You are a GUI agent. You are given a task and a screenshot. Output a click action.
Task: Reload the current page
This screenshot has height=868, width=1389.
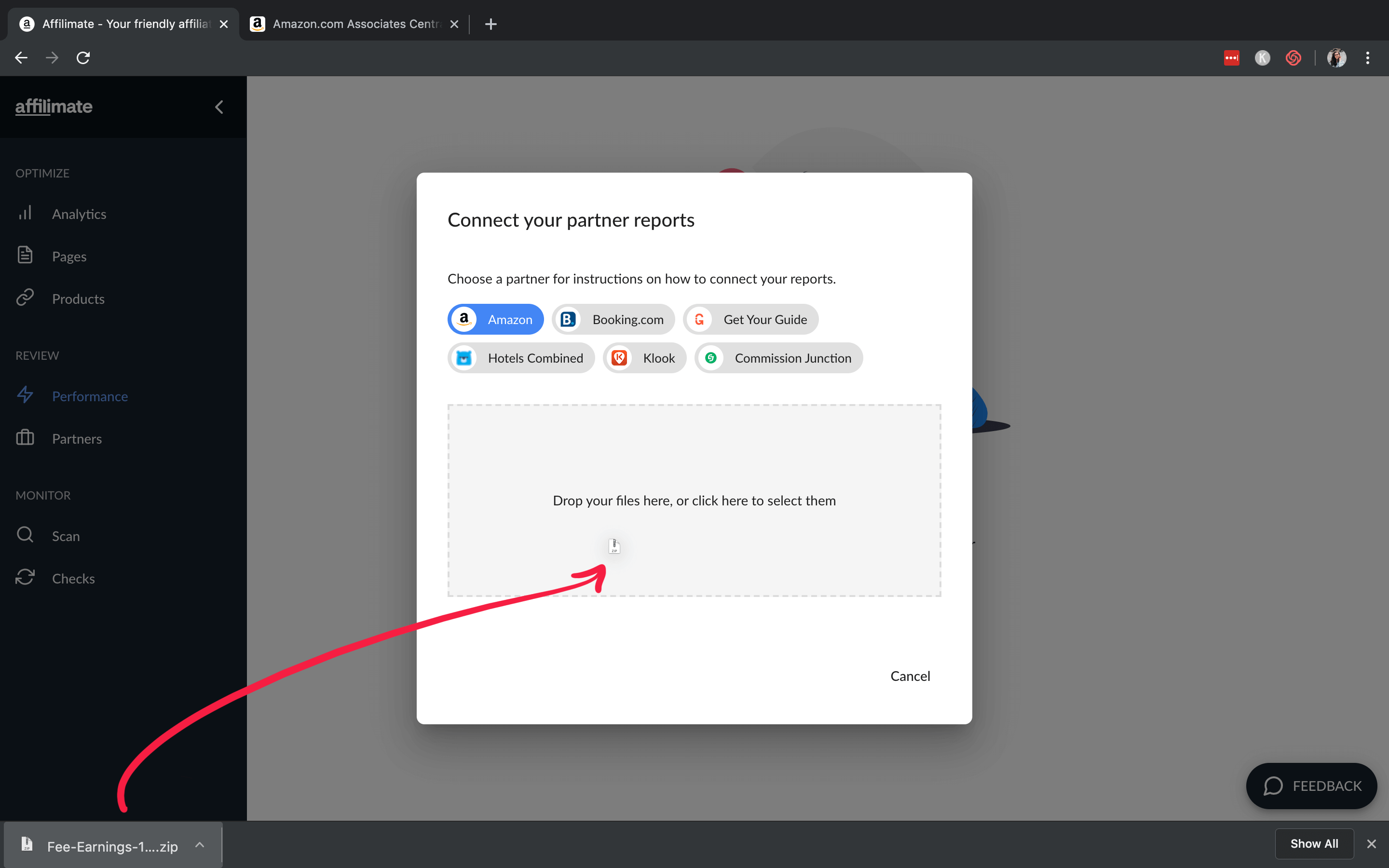pyautogui.click(x=83, y=57)
